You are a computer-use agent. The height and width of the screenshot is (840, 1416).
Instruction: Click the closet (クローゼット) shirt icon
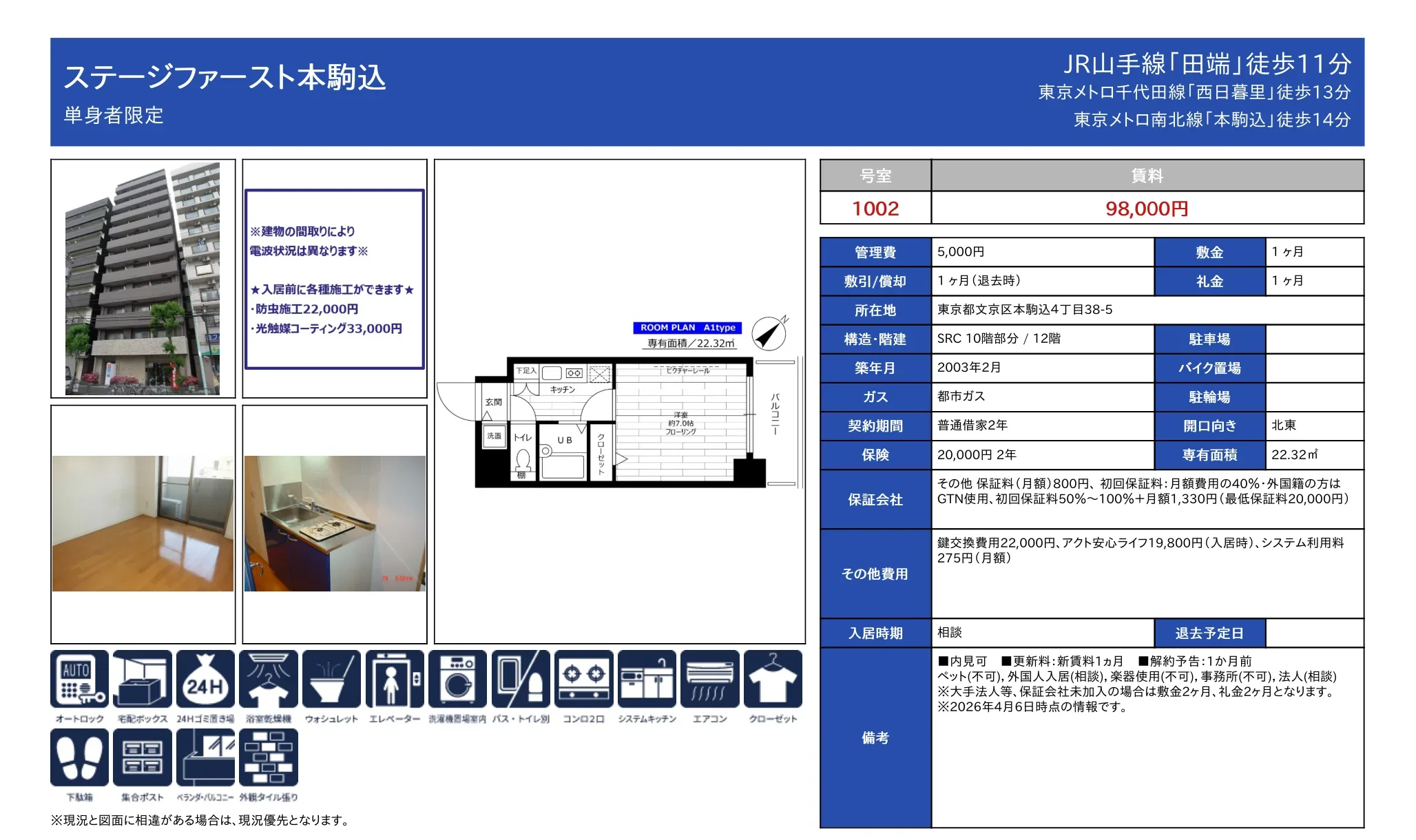point(773,679)
